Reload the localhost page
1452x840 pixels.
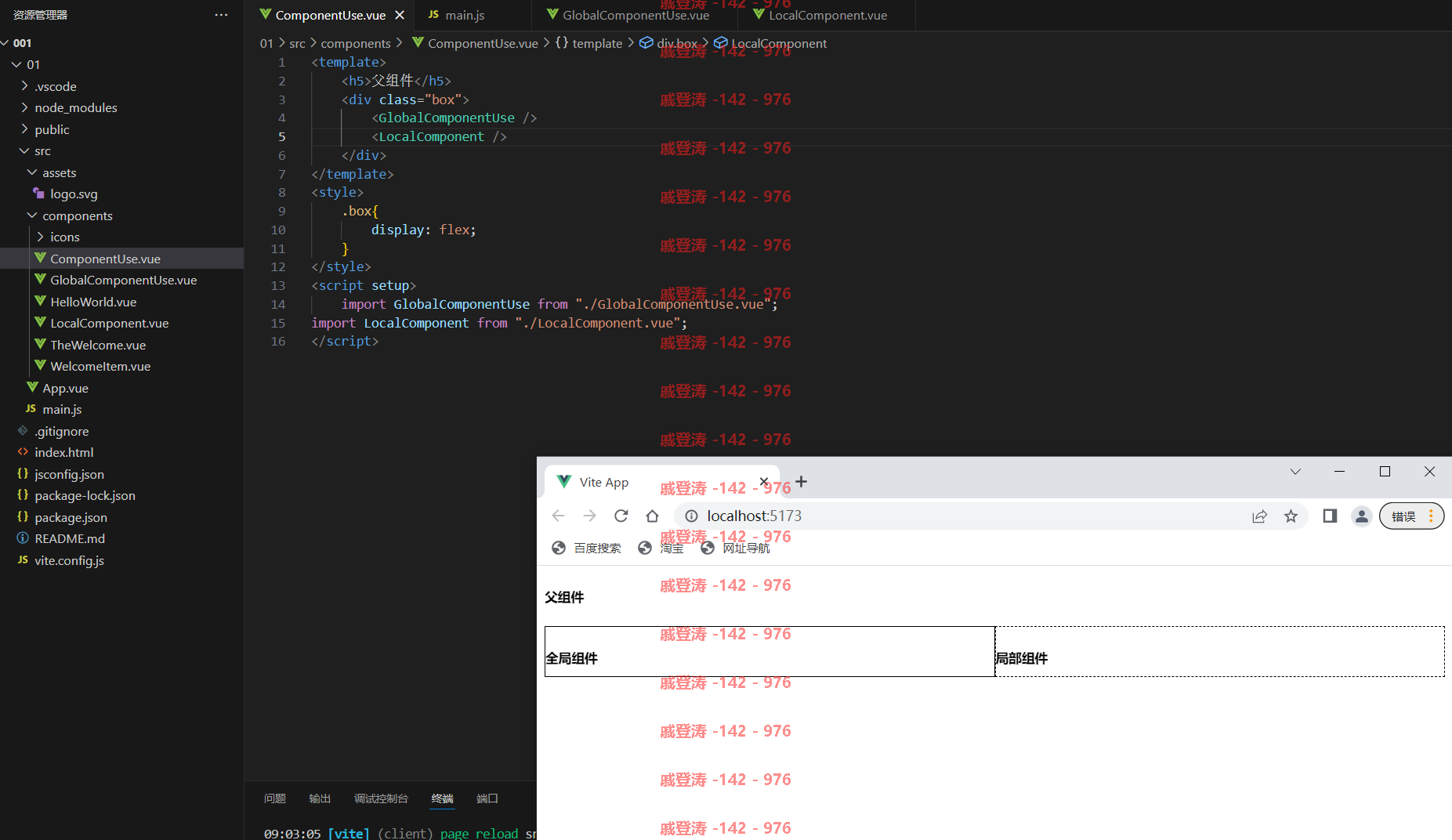pos(621,516)
